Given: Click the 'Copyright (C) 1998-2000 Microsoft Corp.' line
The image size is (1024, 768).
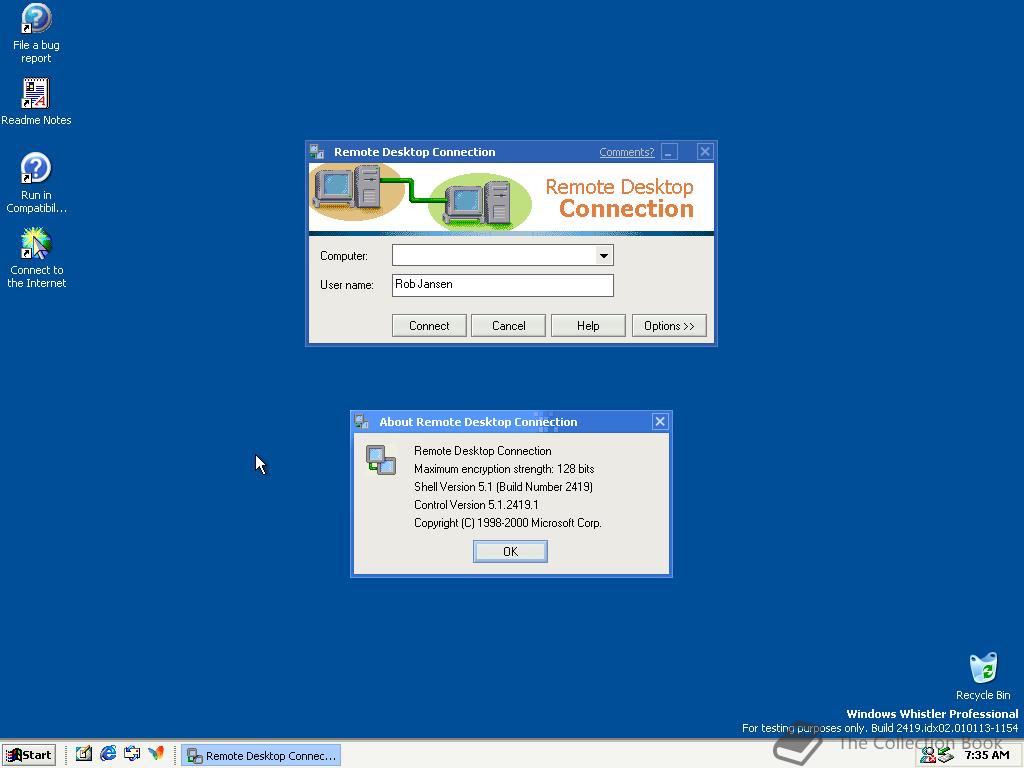Looking at the screenshot, I should click(507, 522).
